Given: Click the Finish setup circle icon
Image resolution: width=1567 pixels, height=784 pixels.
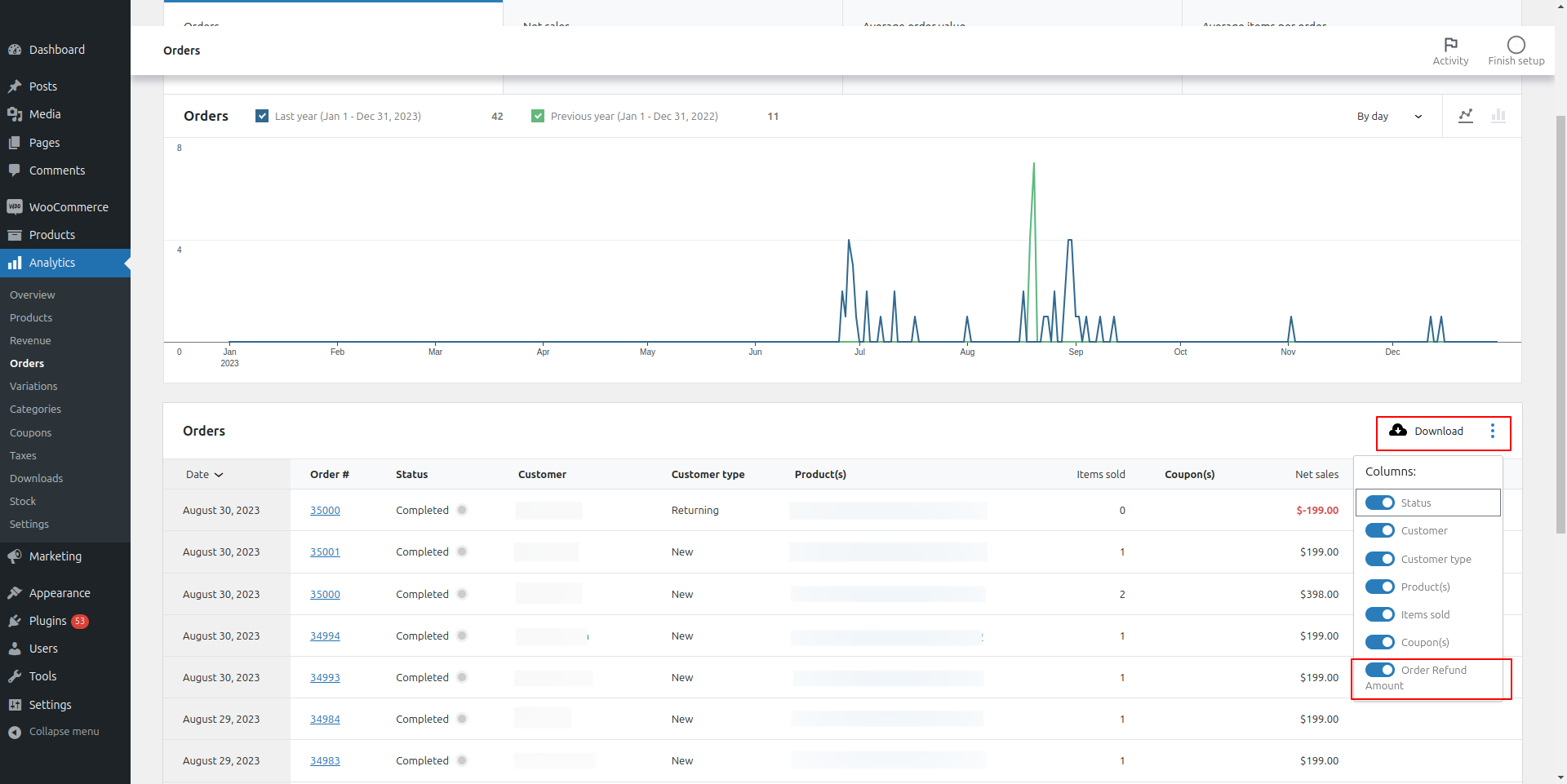Looking at the screenshot, I should pyautogui.click(x=1516, y=46).
